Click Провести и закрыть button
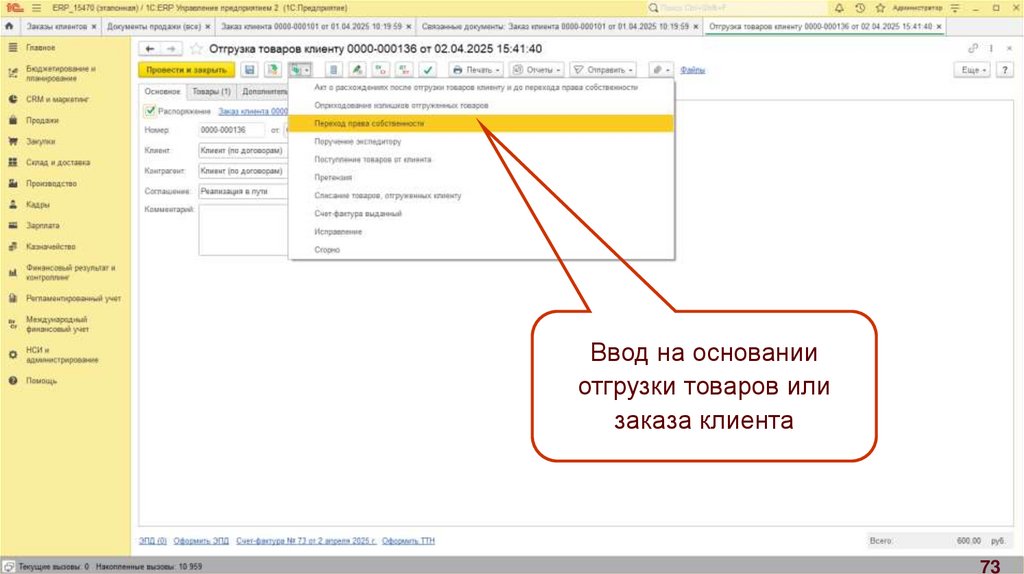This screenshot has width=1024, height=574. pyautogui.click(x=185, y=70)
